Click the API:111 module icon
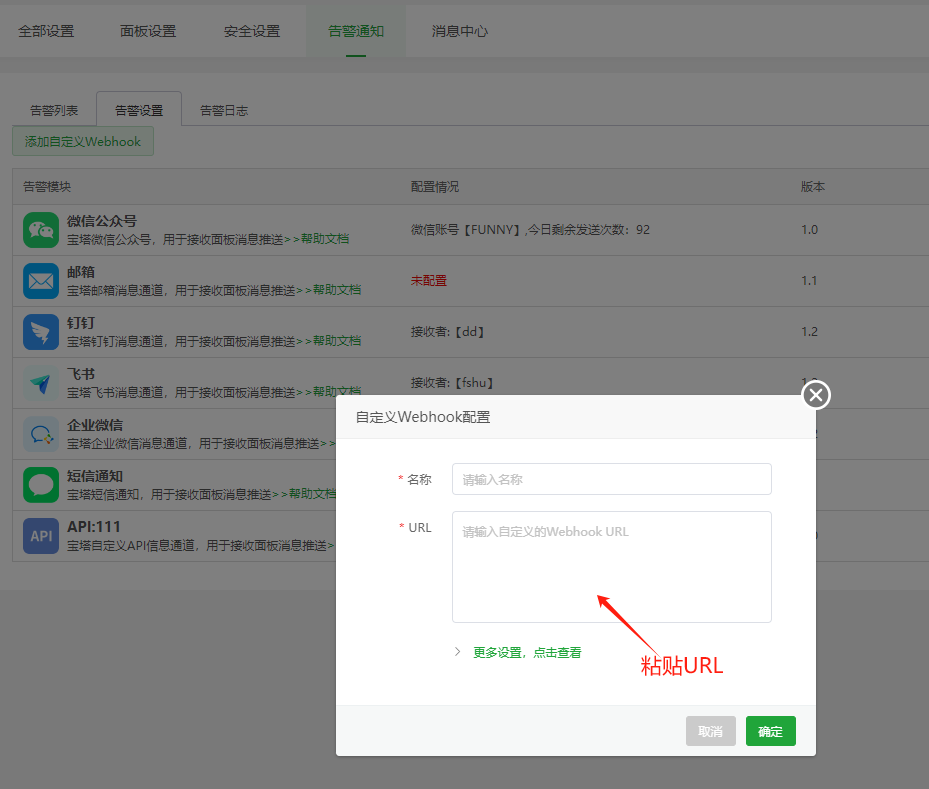 pos(41,535)
